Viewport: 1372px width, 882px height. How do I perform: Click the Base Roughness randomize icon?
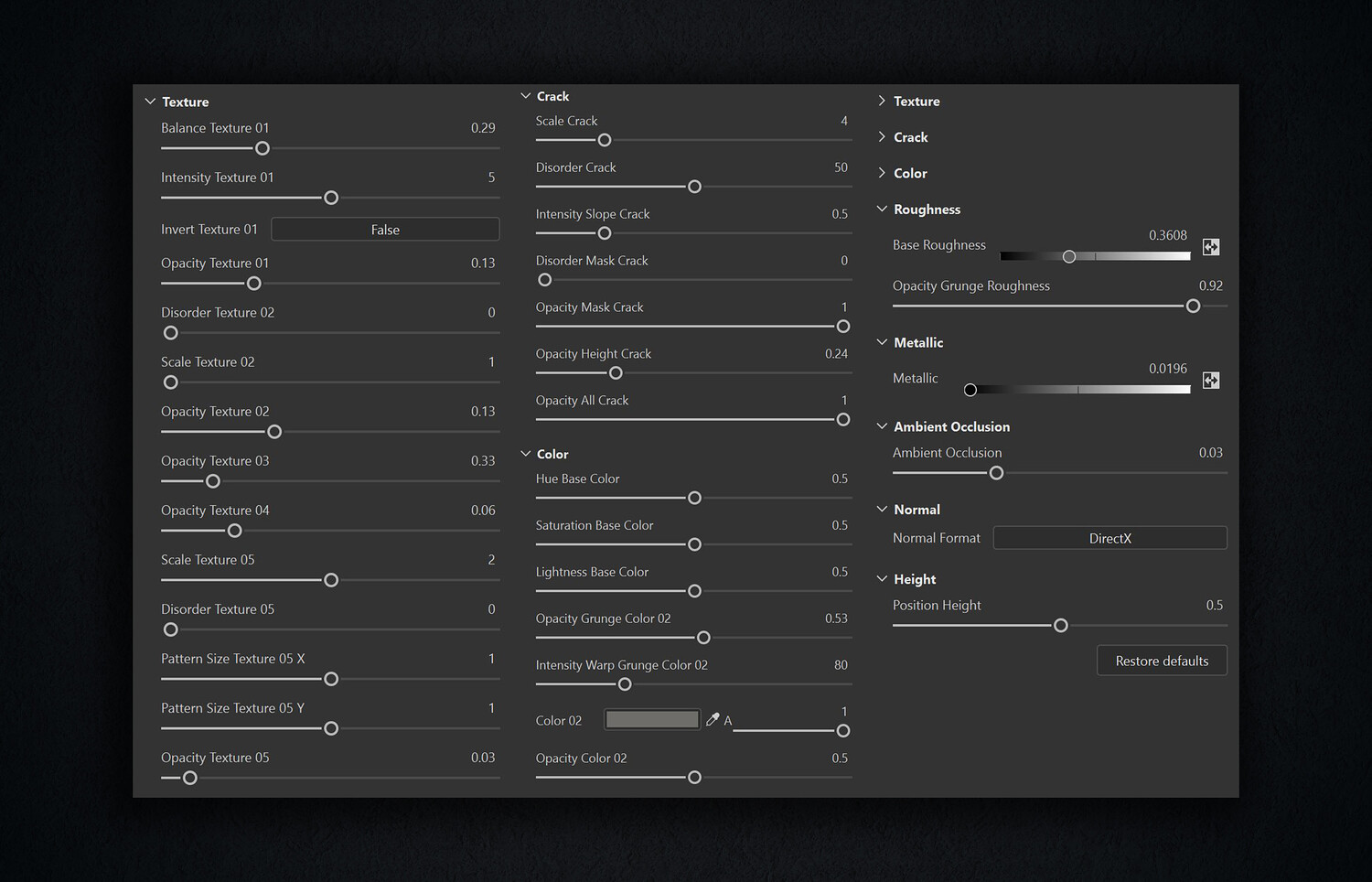[1210, 247]
